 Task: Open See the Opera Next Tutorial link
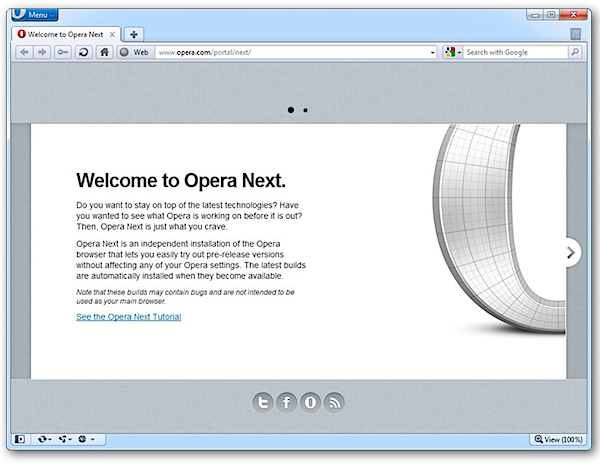(x=129, y=317)
